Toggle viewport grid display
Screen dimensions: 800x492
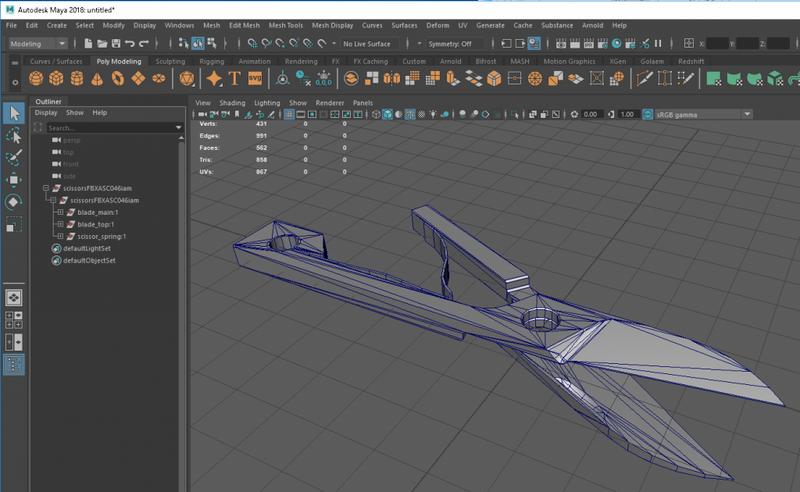(289, 114)
